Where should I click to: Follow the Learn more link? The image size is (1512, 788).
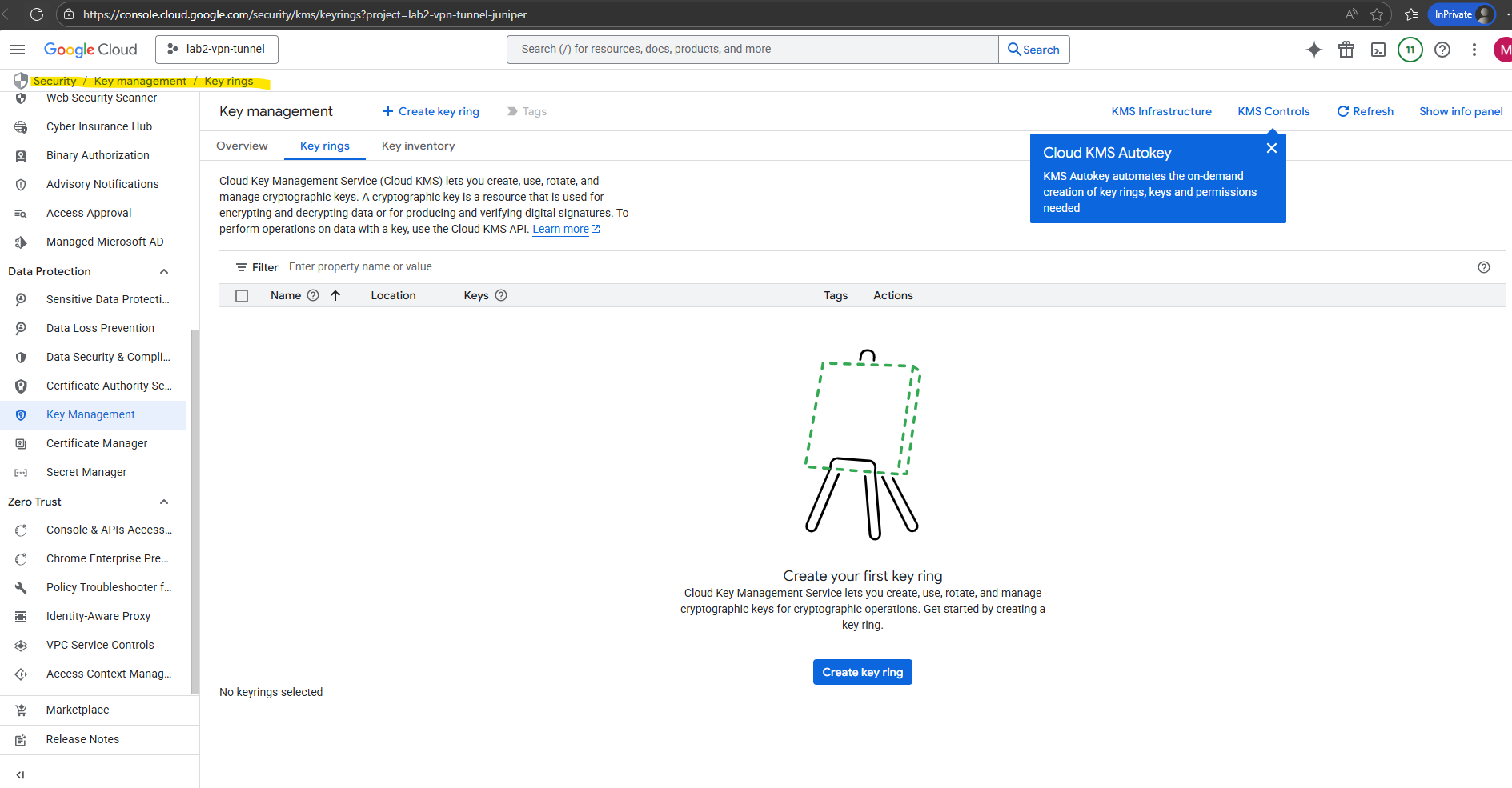click(566, 229)
